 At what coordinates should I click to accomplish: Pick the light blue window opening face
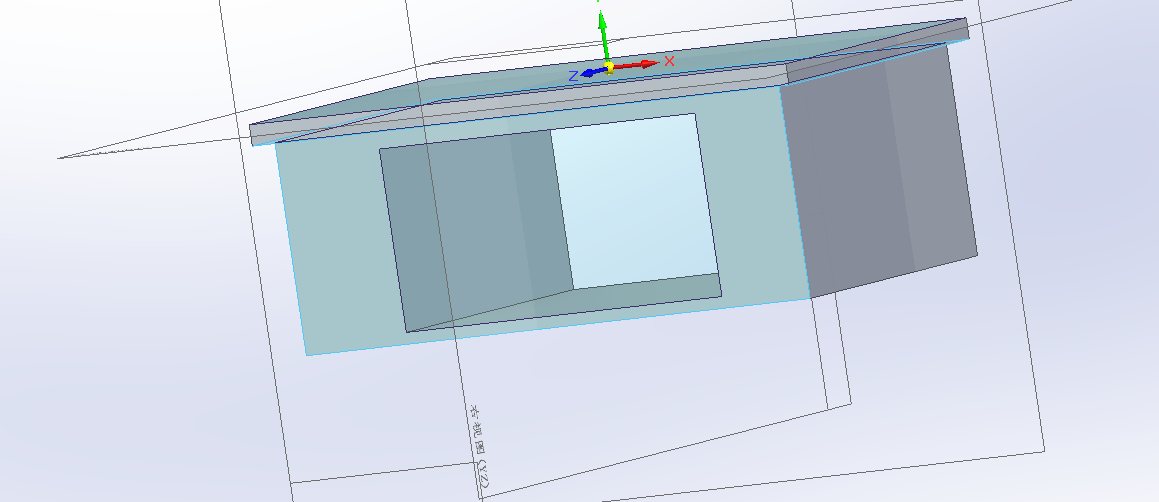pyautogui.click(x=636, y=201)
